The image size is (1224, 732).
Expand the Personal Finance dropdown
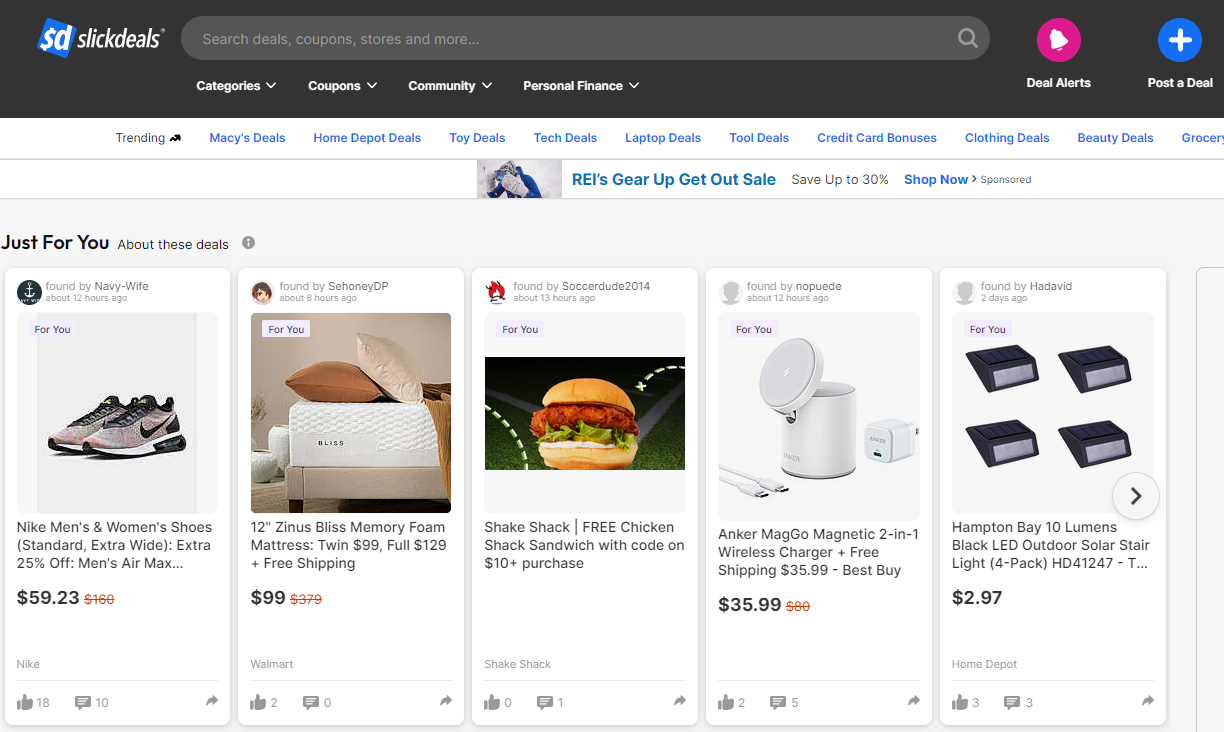point(581,86)
